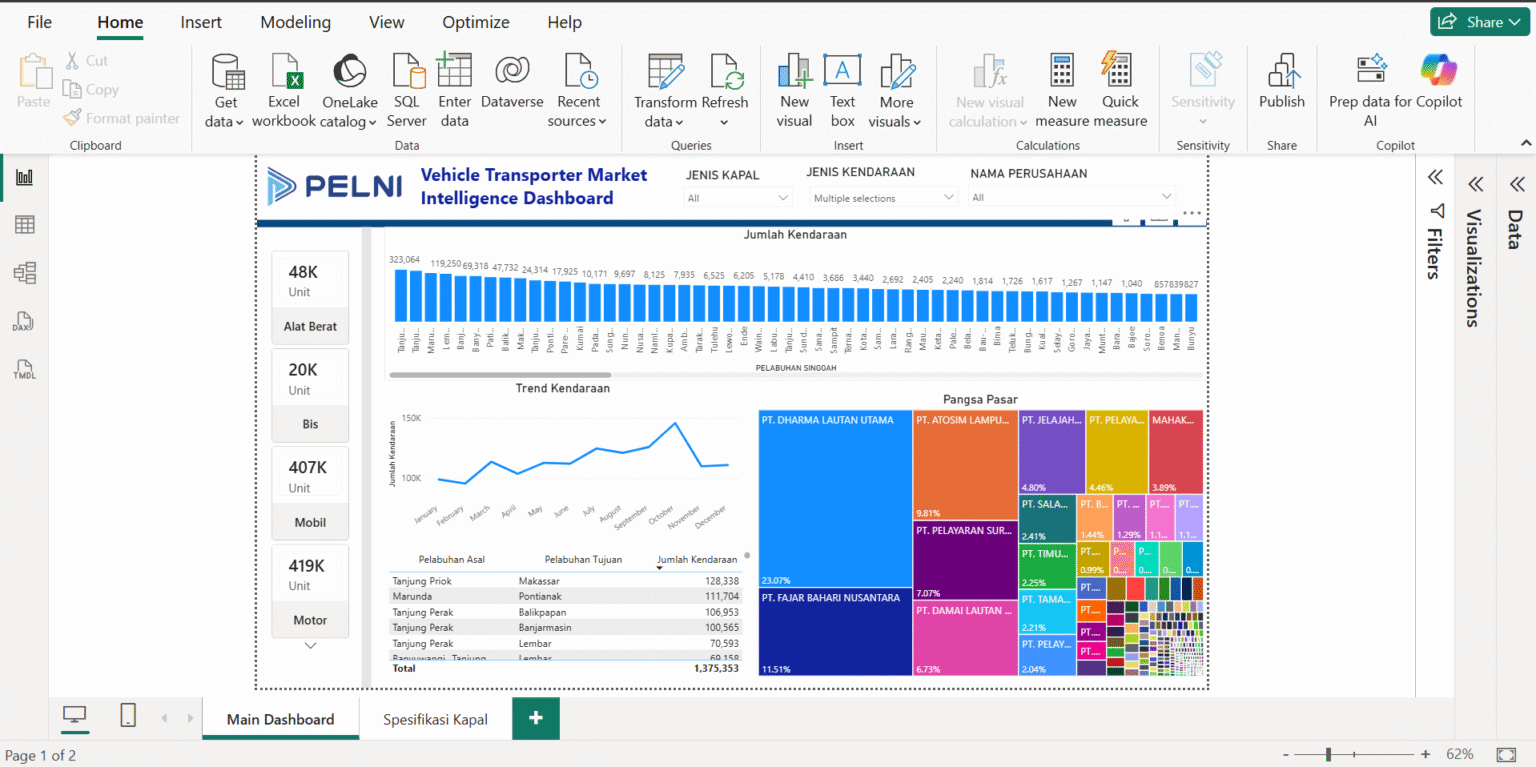This screenshot has height=767, width=1536.
Task: Switch to Table view in sidebar
Action: coord(25,225)
